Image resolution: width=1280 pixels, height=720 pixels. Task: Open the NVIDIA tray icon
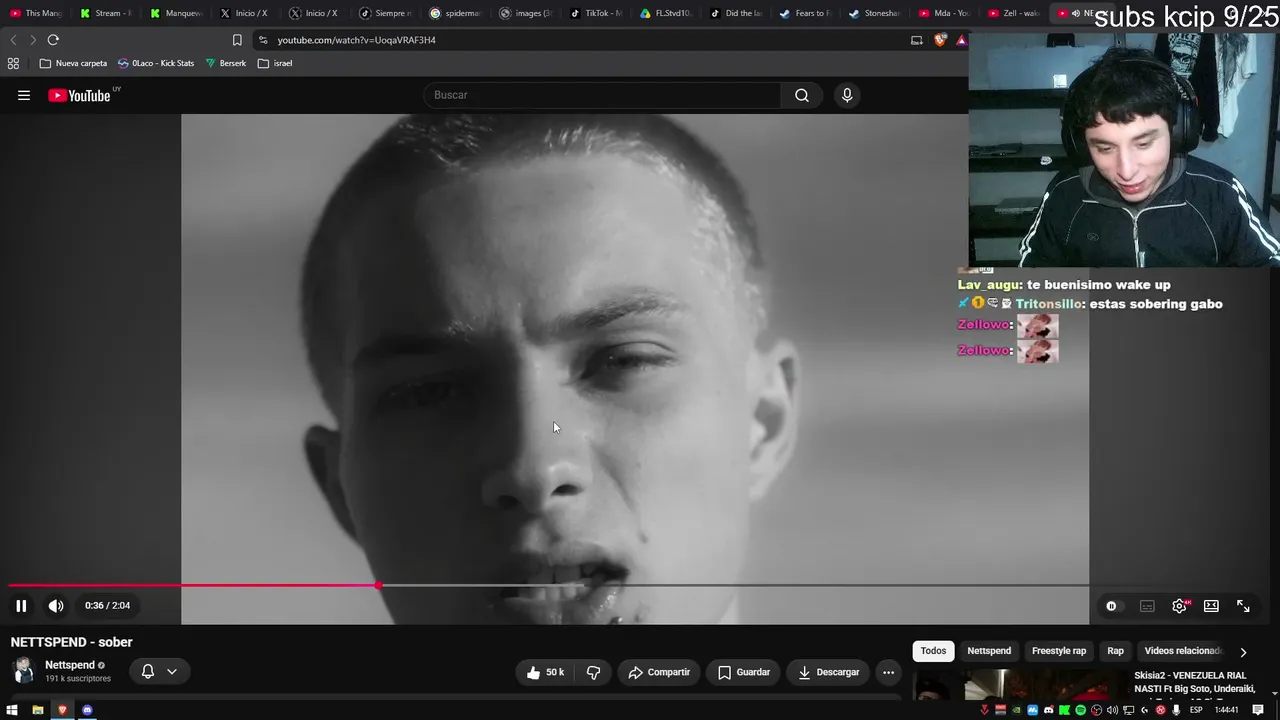(x=1016, y=710)
